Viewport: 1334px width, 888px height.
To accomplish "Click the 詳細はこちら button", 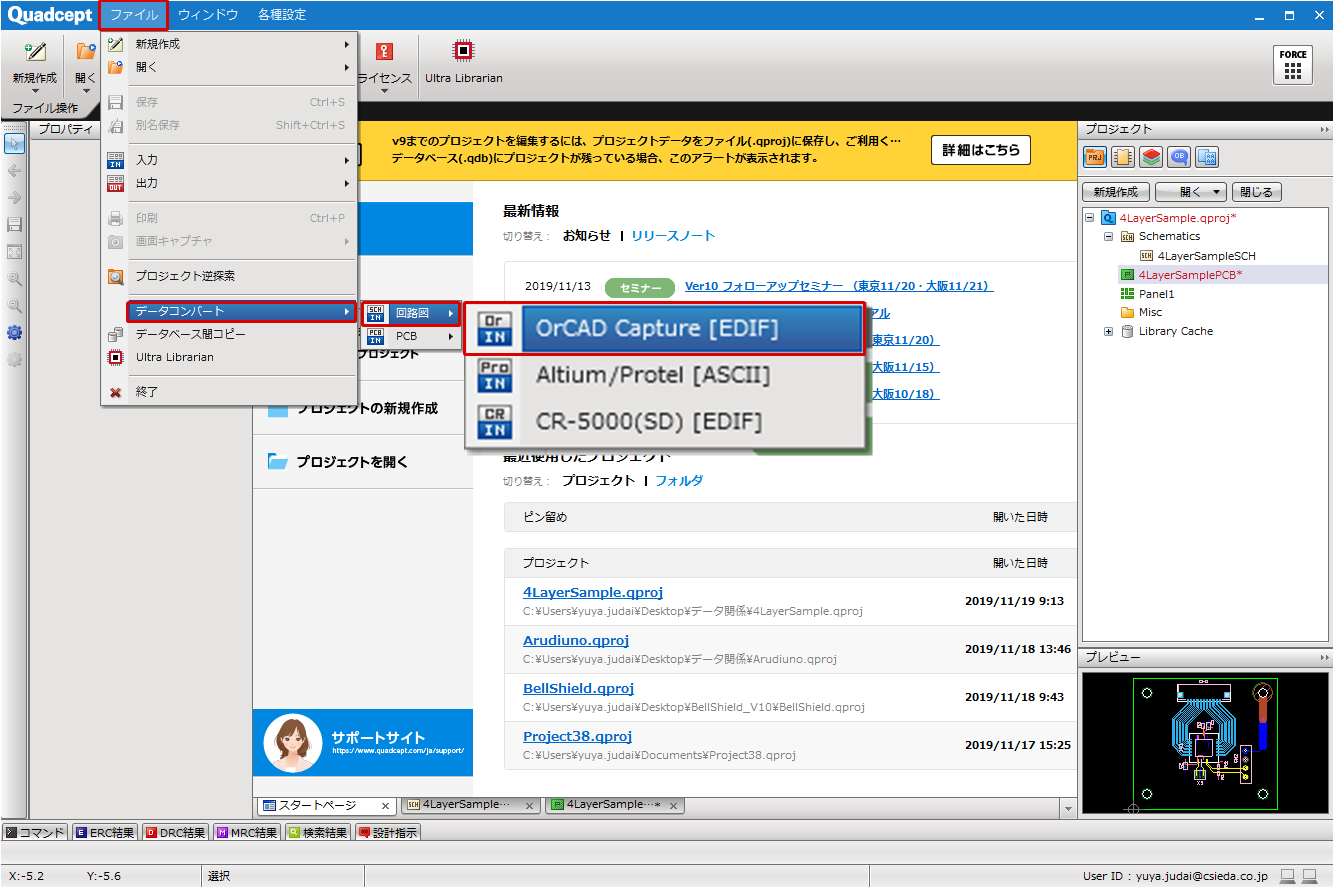I will point(980,150).
